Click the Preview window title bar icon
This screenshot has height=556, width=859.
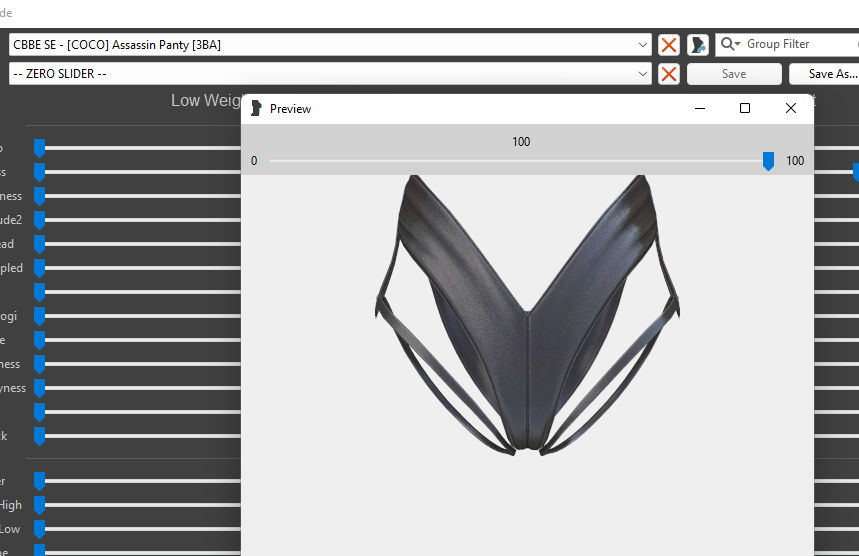coord(256,108)
